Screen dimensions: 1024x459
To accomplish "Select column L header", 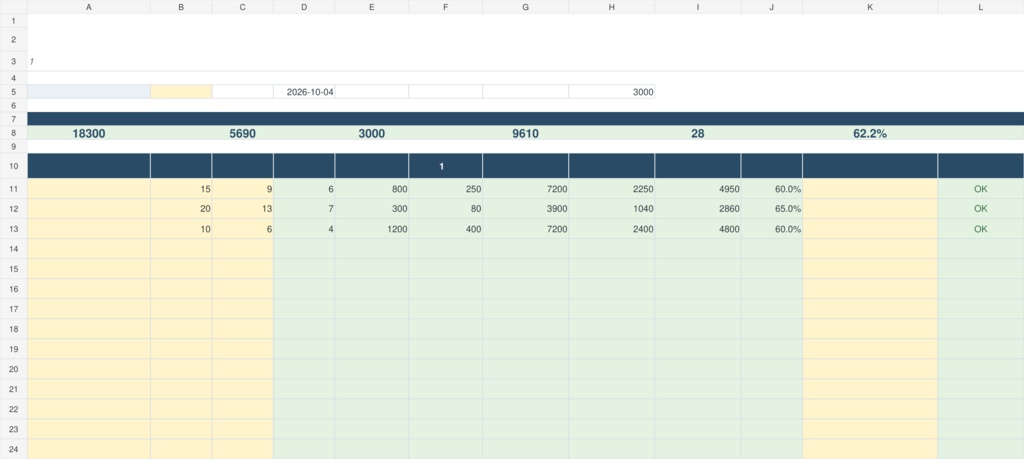I will click(981, 7).
